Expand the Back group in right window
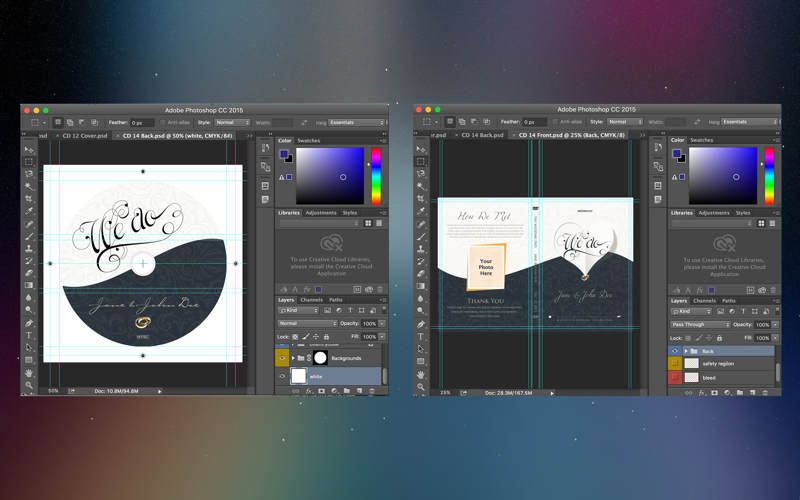800x500 pixels. [686, 351]
